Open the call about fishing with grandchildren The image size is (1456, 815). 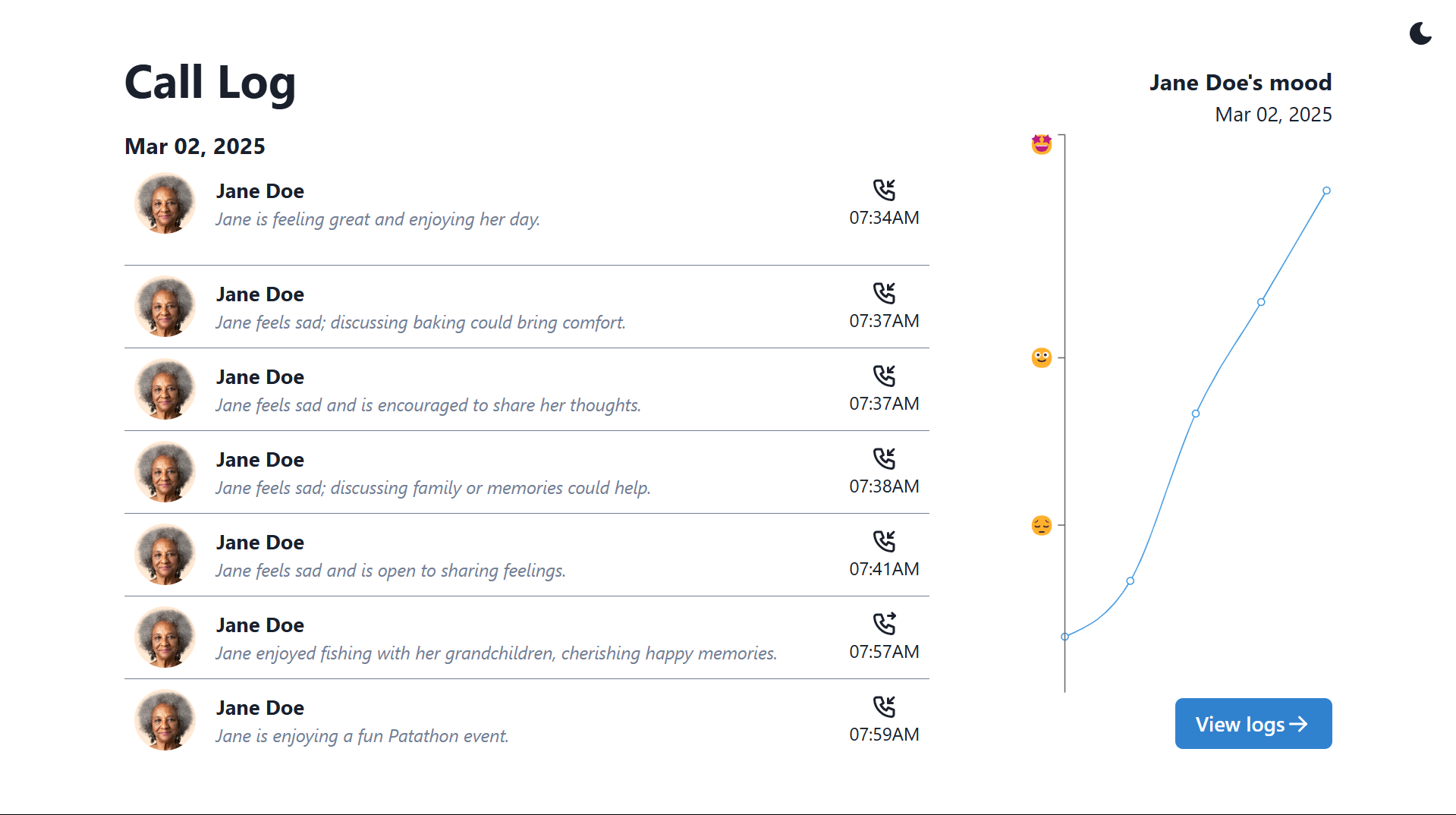tap(496, 653)
